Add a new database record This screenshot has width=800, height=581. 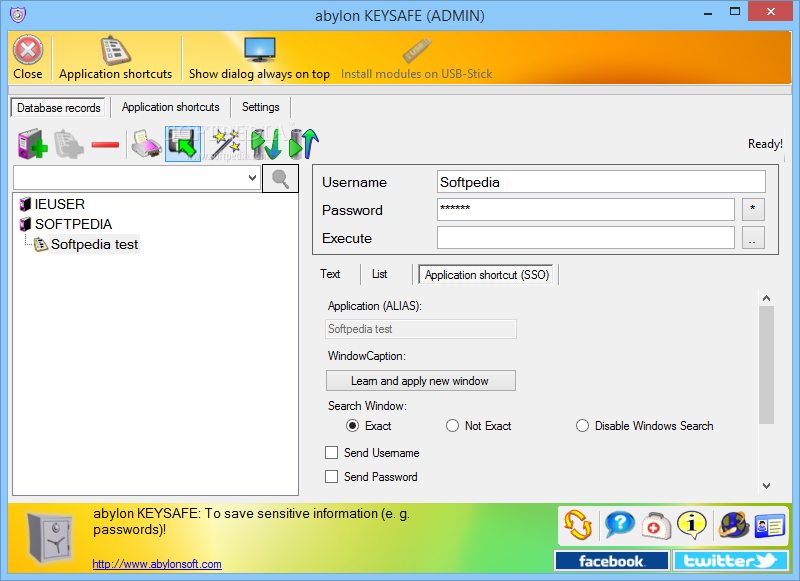pyautogui.click(x=32, y=144)
